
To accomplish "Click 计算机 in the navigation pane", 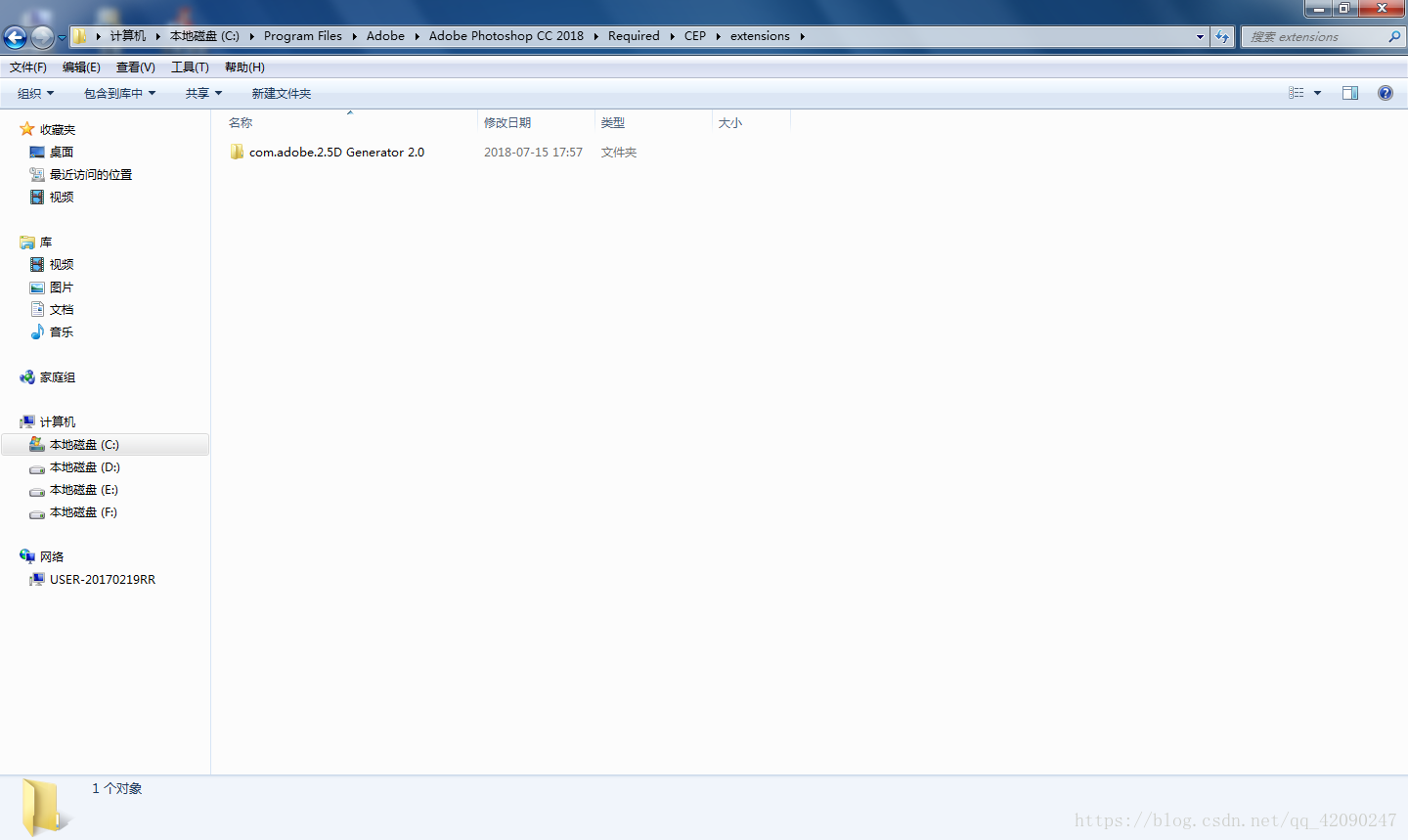I will [58, 421].
